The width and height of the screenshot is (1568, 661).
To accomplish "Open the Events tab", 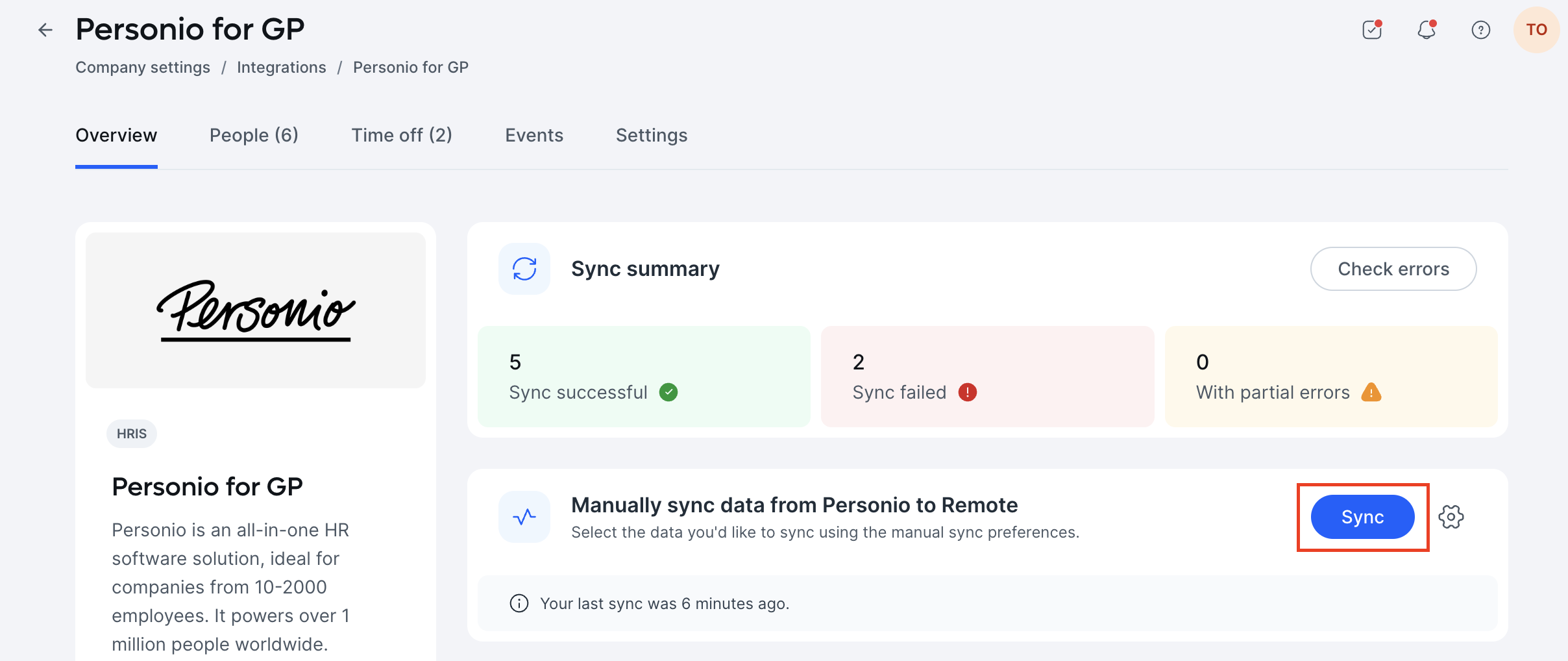I will [534, 135].
